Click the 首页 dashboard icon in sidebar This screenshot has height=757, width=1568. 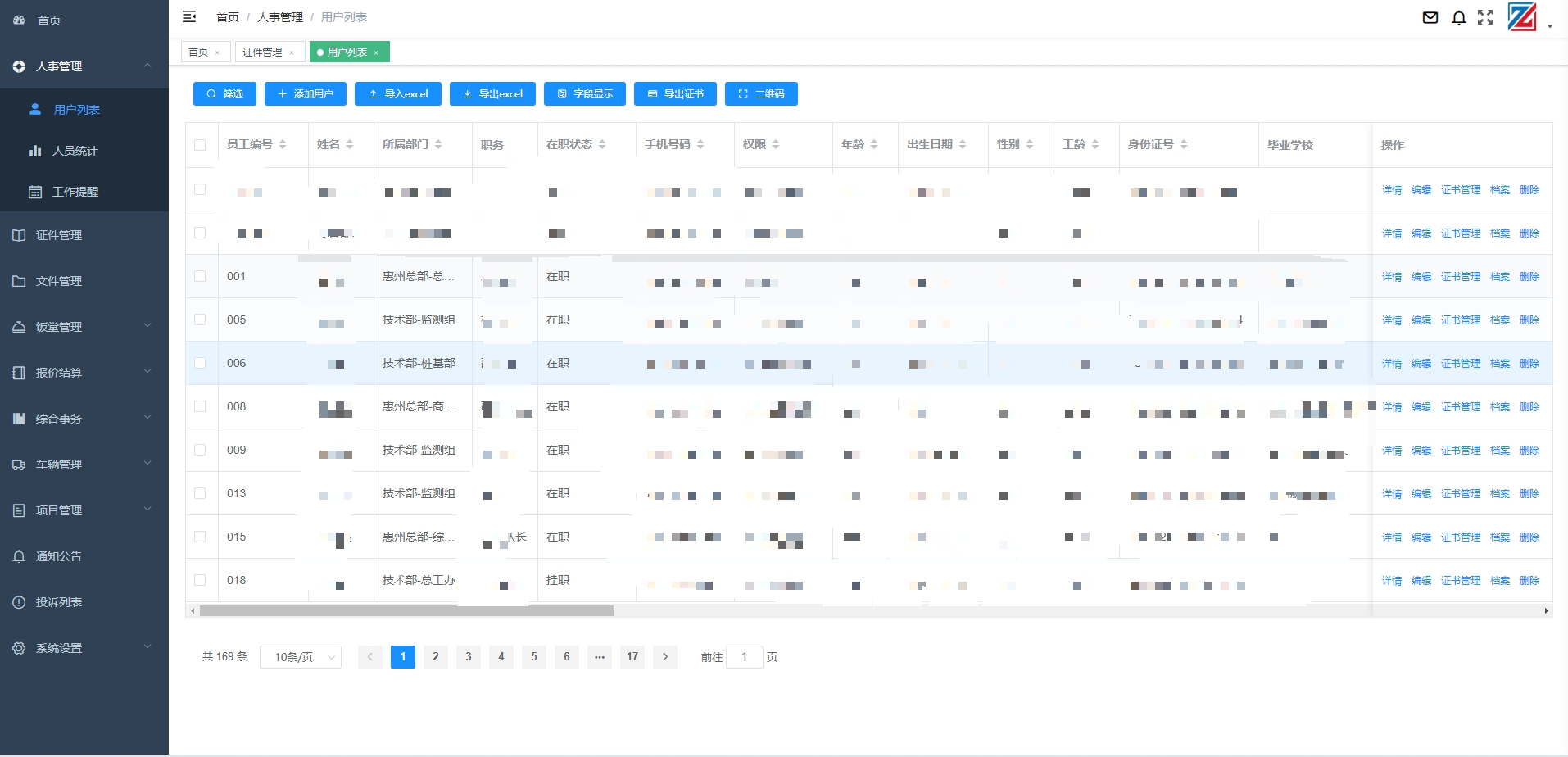pyautogui.click(x=19, y=20)
